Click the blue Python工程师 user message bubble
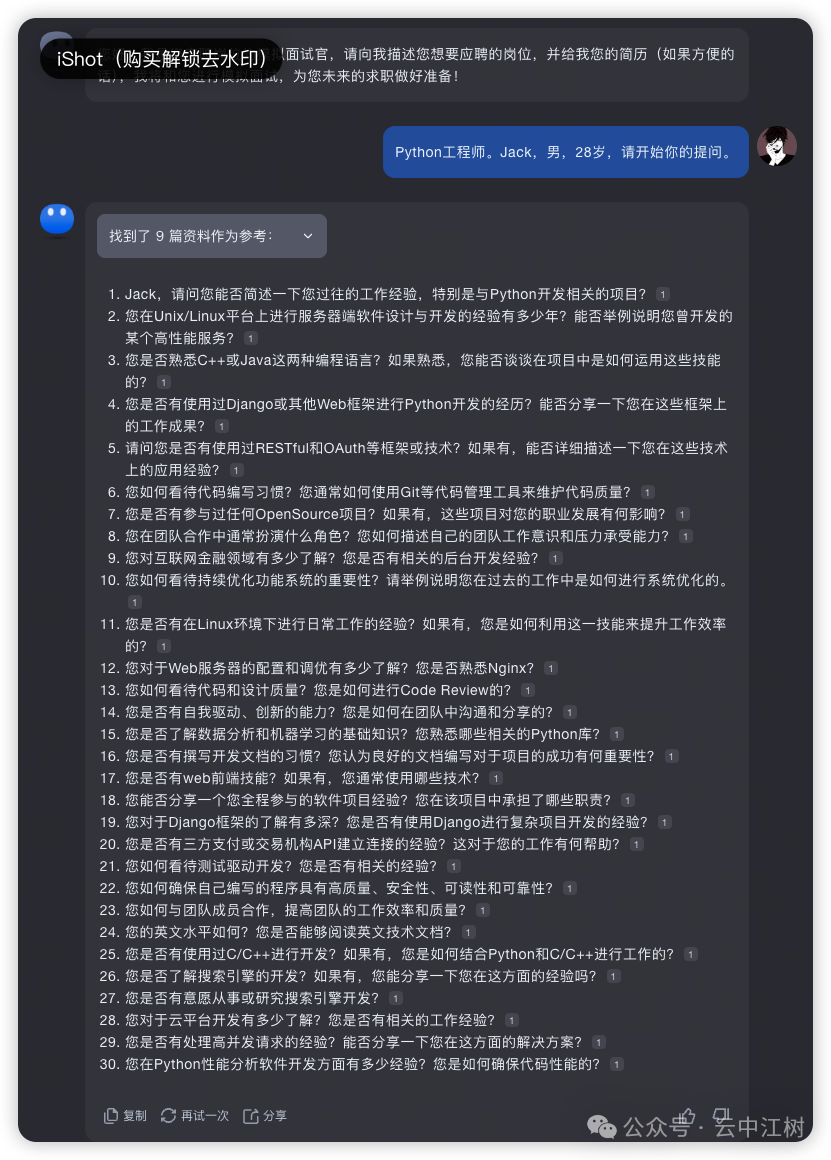Image resolution: width=831 pixels, height=1160 pixels. pos(565,152)
